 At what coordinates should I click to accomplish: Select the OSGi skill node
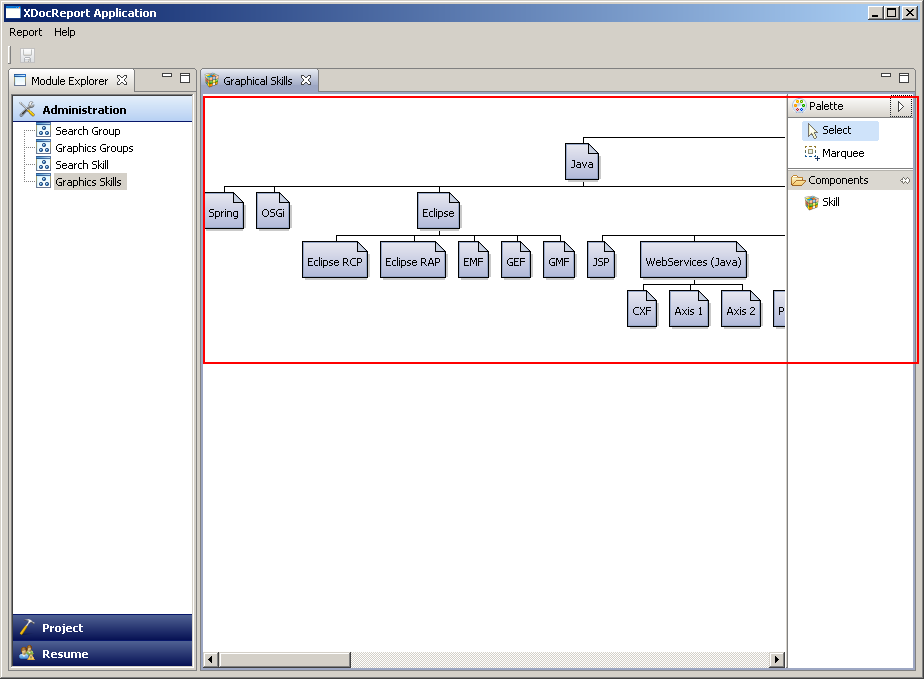point(273,210)
